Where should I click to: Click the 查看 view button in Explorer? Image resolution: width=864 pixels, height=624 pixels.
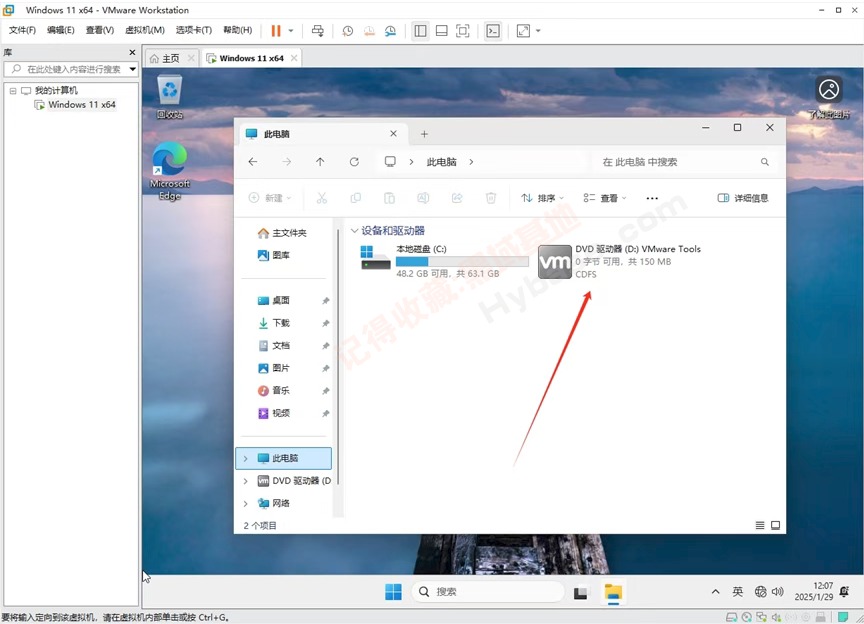point(605,198)
